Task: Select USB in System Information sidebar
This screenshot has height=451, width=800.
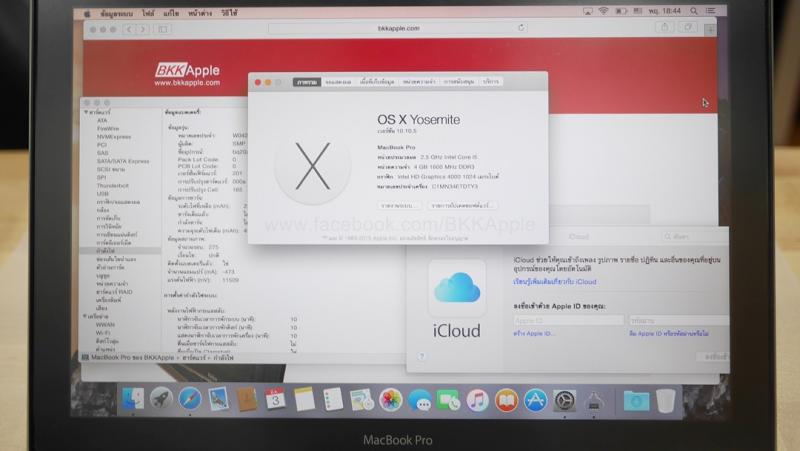Action: point(103,194)
